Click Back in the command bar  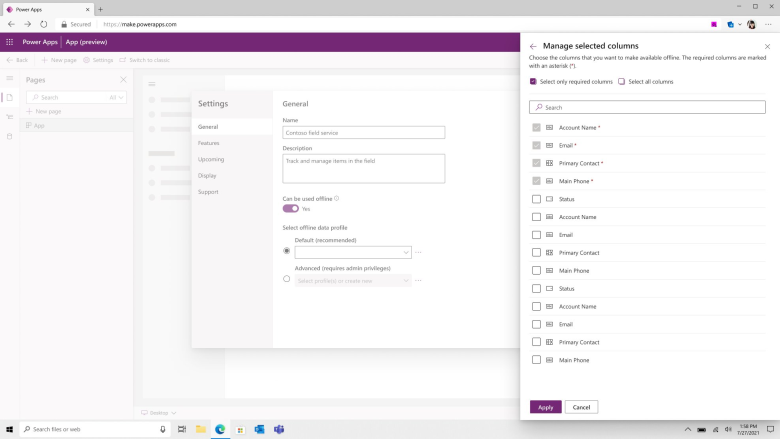(17, 60)
